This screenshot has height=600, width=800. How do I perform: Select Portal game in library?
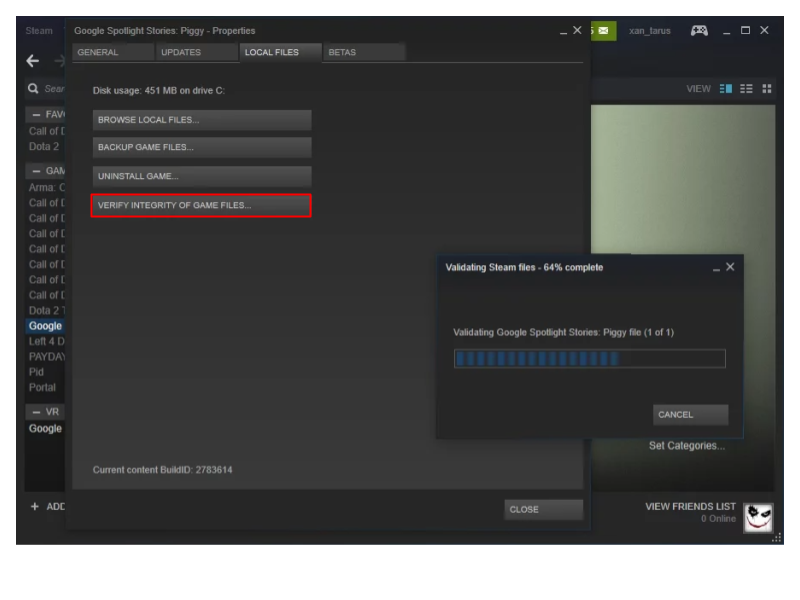pyautogui.click(x=42, y=387)
